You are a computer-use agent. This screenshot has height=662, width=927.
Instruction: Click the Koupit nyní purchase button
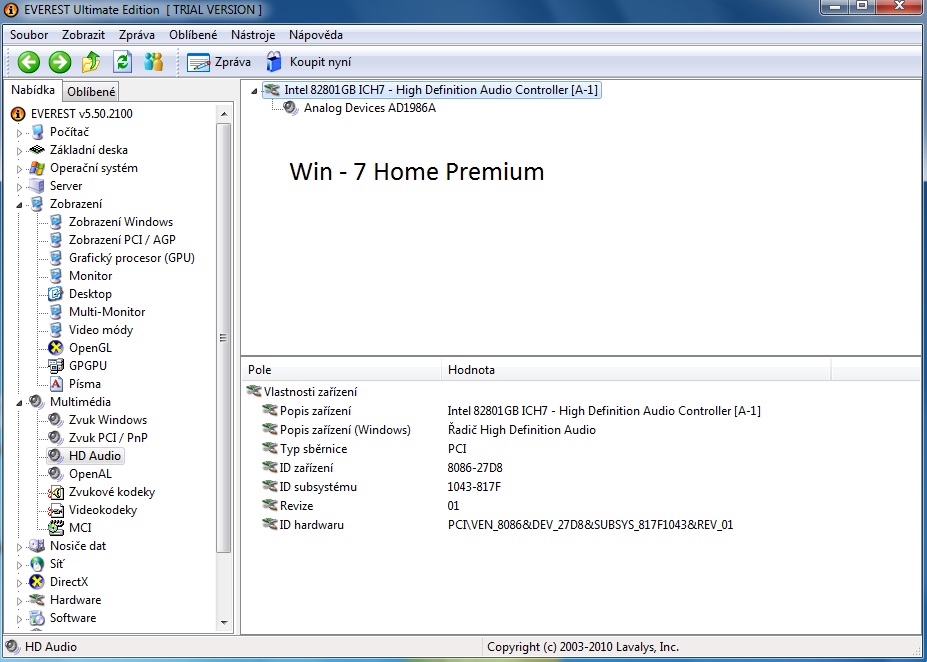coord(308,61)
